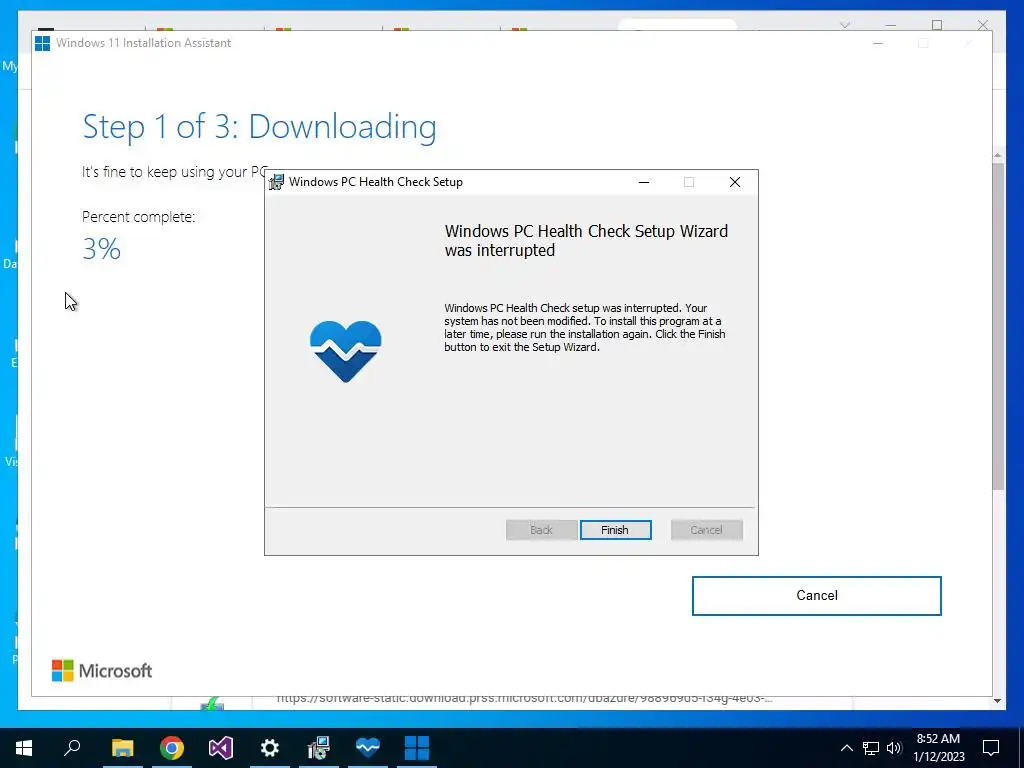This screenshot has height=768, width=1024.
Task: Click the 3% percent complete value
Action: pos(102,249)
